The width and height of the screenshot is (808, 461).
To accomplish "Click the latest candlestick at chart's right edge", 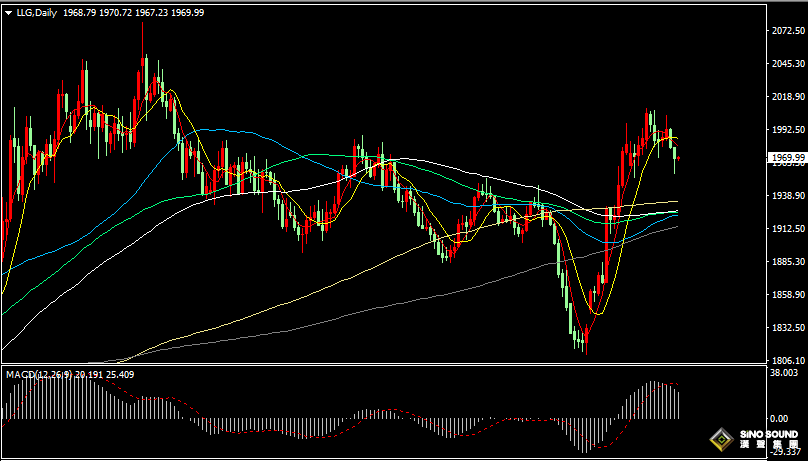I will click(678, 157).
